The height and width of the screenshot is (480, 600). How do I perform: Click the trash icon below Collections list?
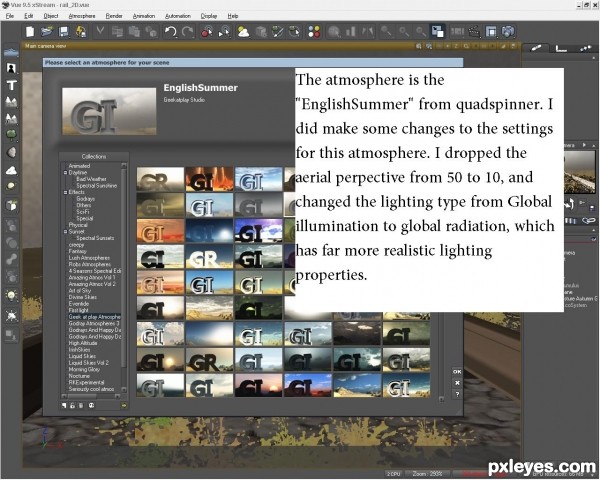(x=81, y=405)
